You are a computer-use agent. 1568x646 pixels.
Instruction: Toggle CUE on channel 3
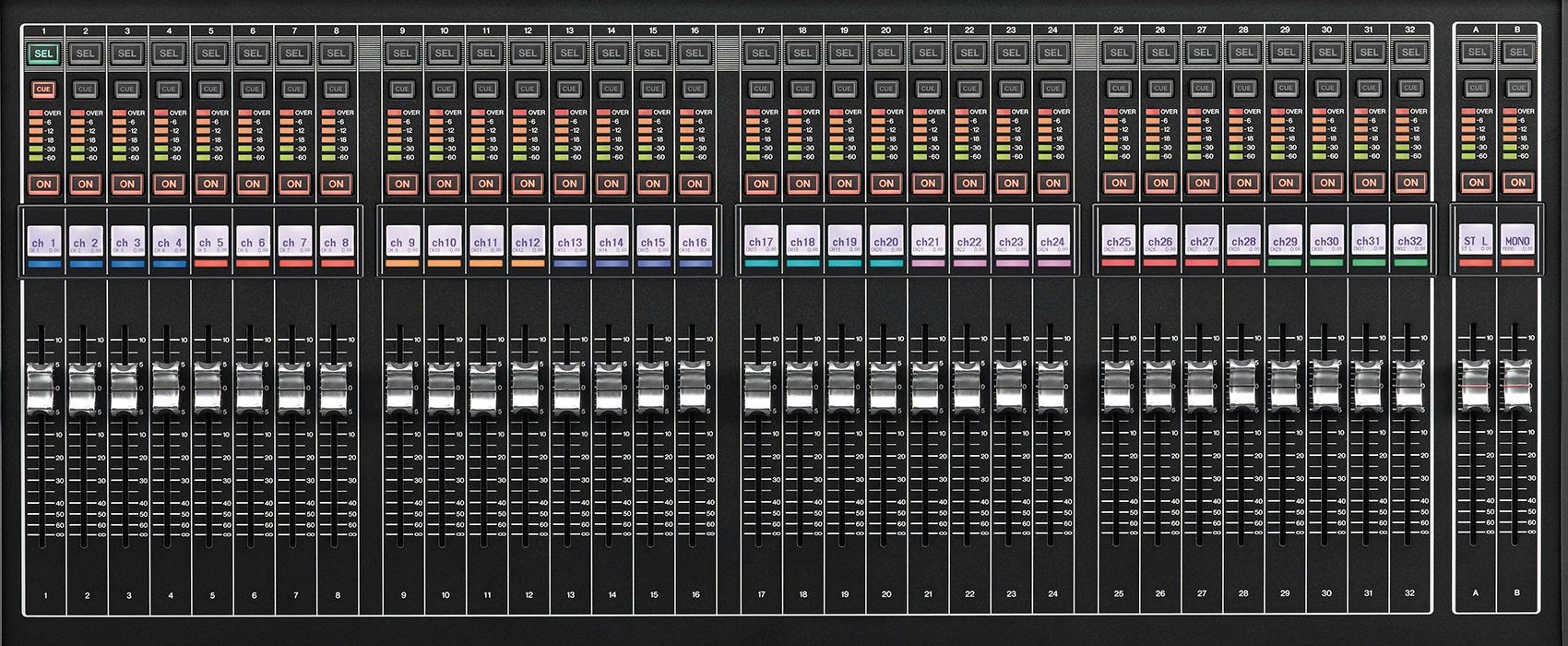[x=126, y=90]
